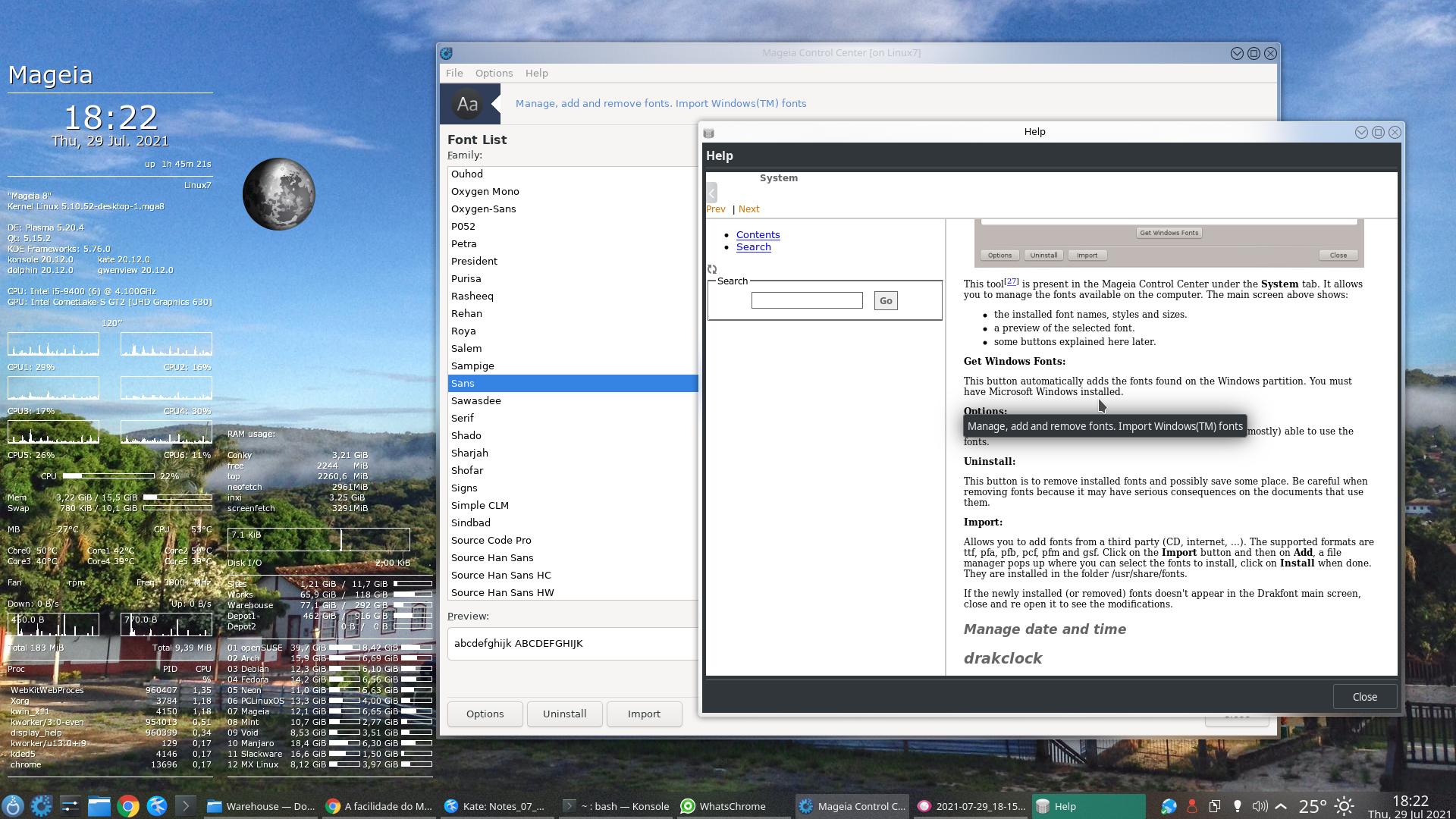Open System Settings sliders icon in panel
The image size is (1456, 819).
(x=71, y=806)
